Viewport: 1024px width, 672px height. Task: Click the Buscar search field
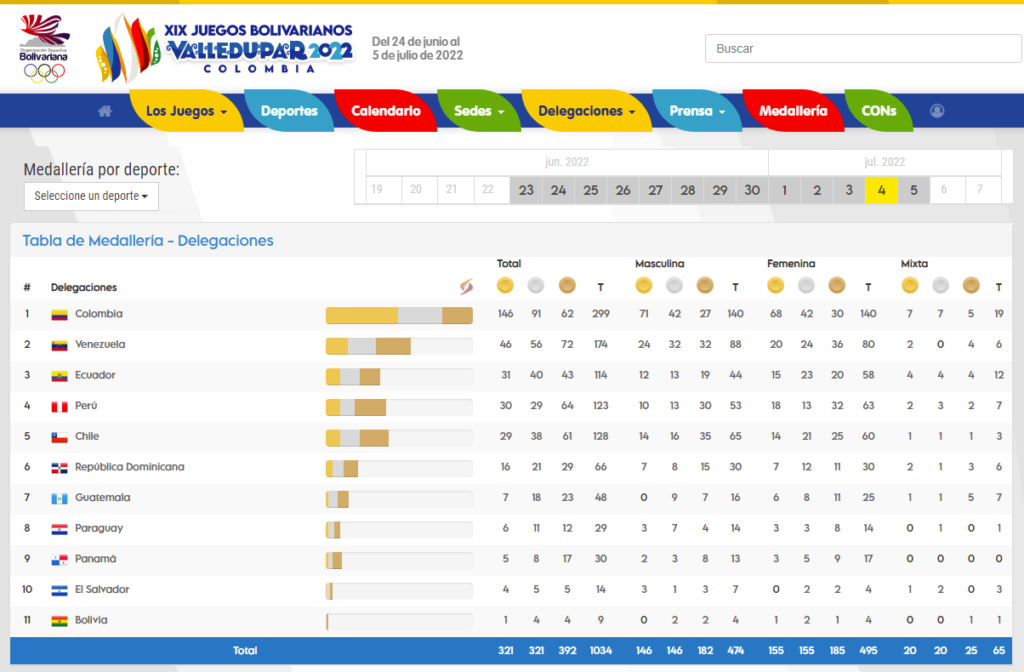point(863,48)
